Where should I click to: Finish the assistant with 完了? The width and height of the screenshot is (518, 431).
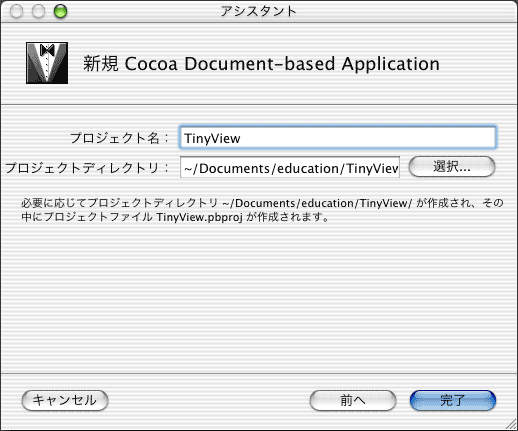coord(452,400)
